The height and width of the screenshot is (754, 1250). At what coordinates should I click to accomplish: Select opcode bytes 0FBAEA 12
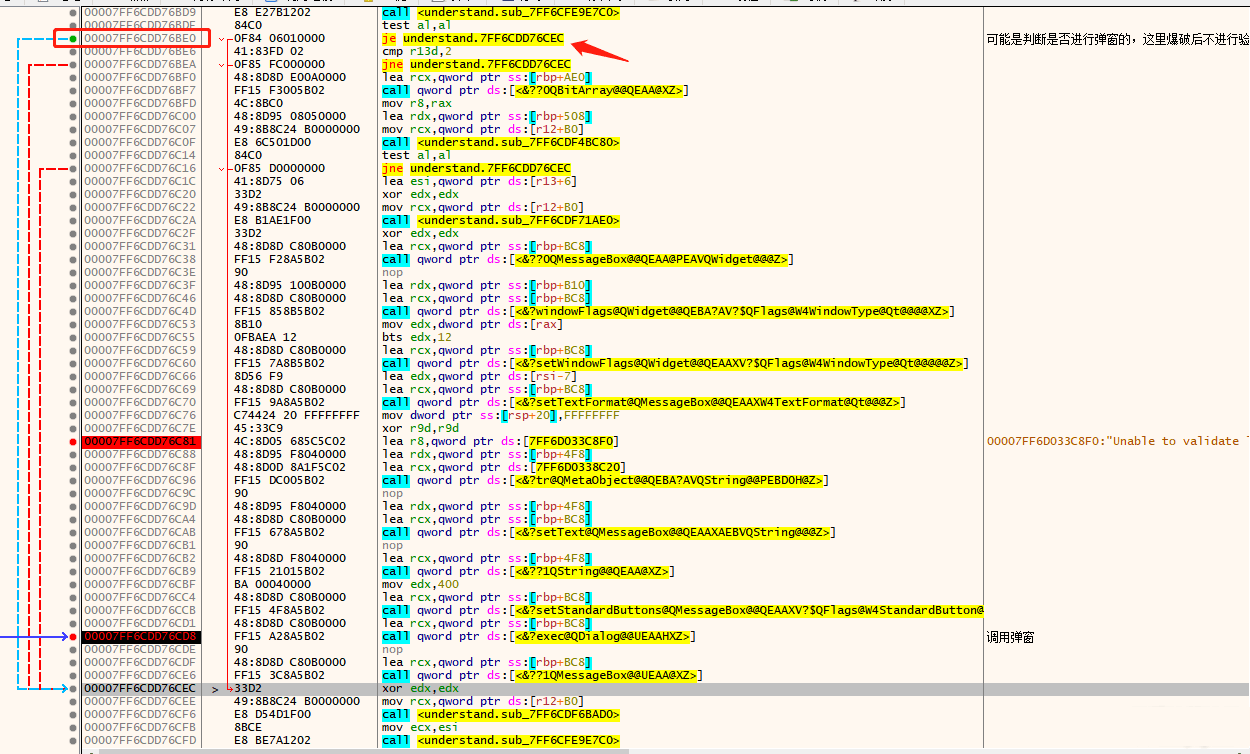pos(265,337)
